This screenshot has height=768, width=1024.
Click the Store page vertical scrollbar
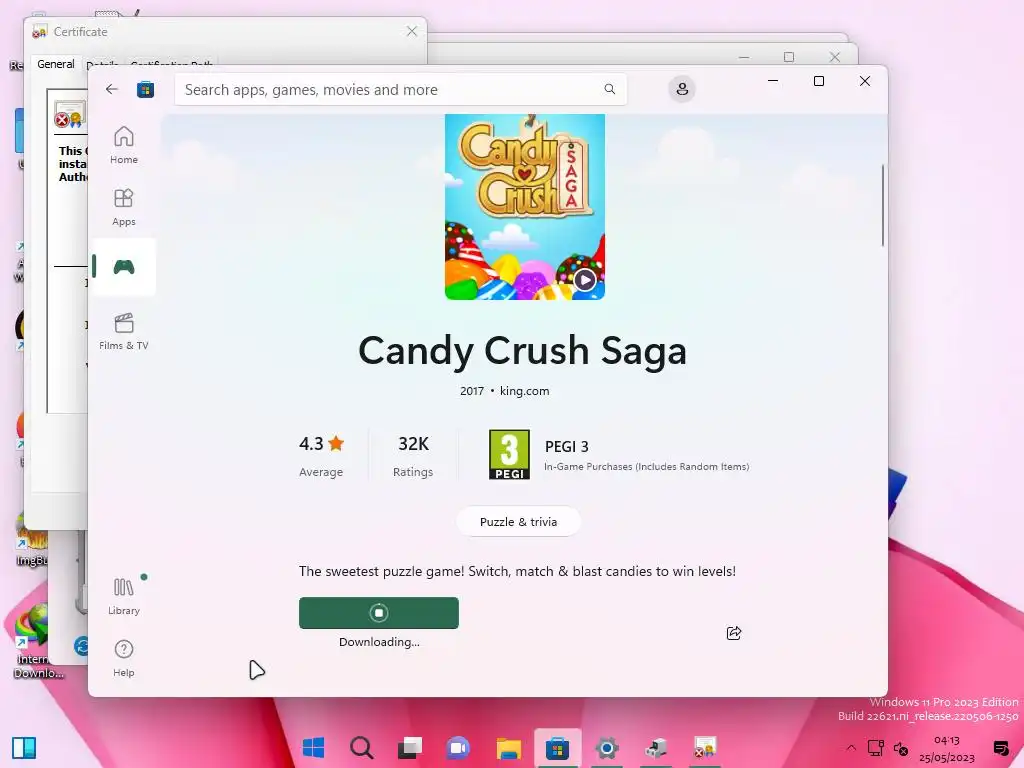point(882,206)
